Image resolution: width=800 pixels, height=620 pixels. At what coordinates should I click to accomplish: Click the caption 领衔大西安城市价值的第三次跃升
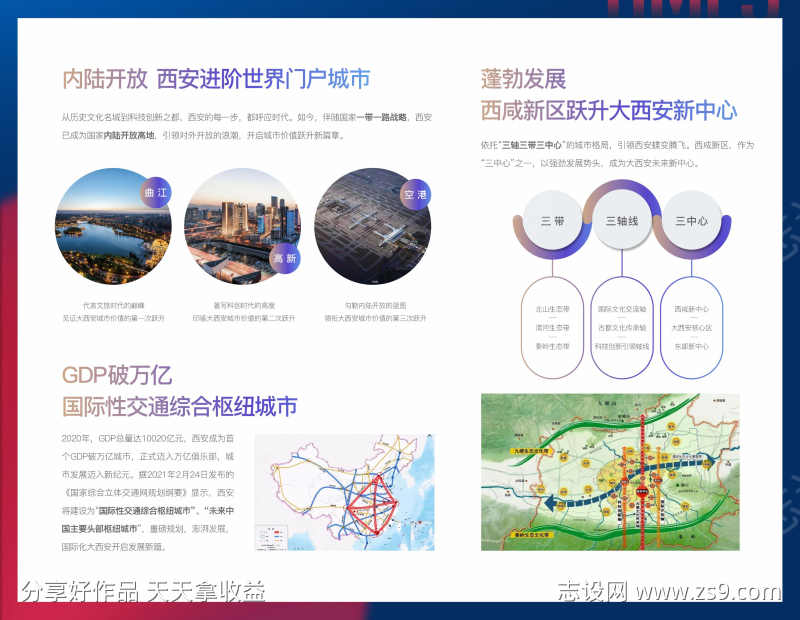[x=375, y=318]
